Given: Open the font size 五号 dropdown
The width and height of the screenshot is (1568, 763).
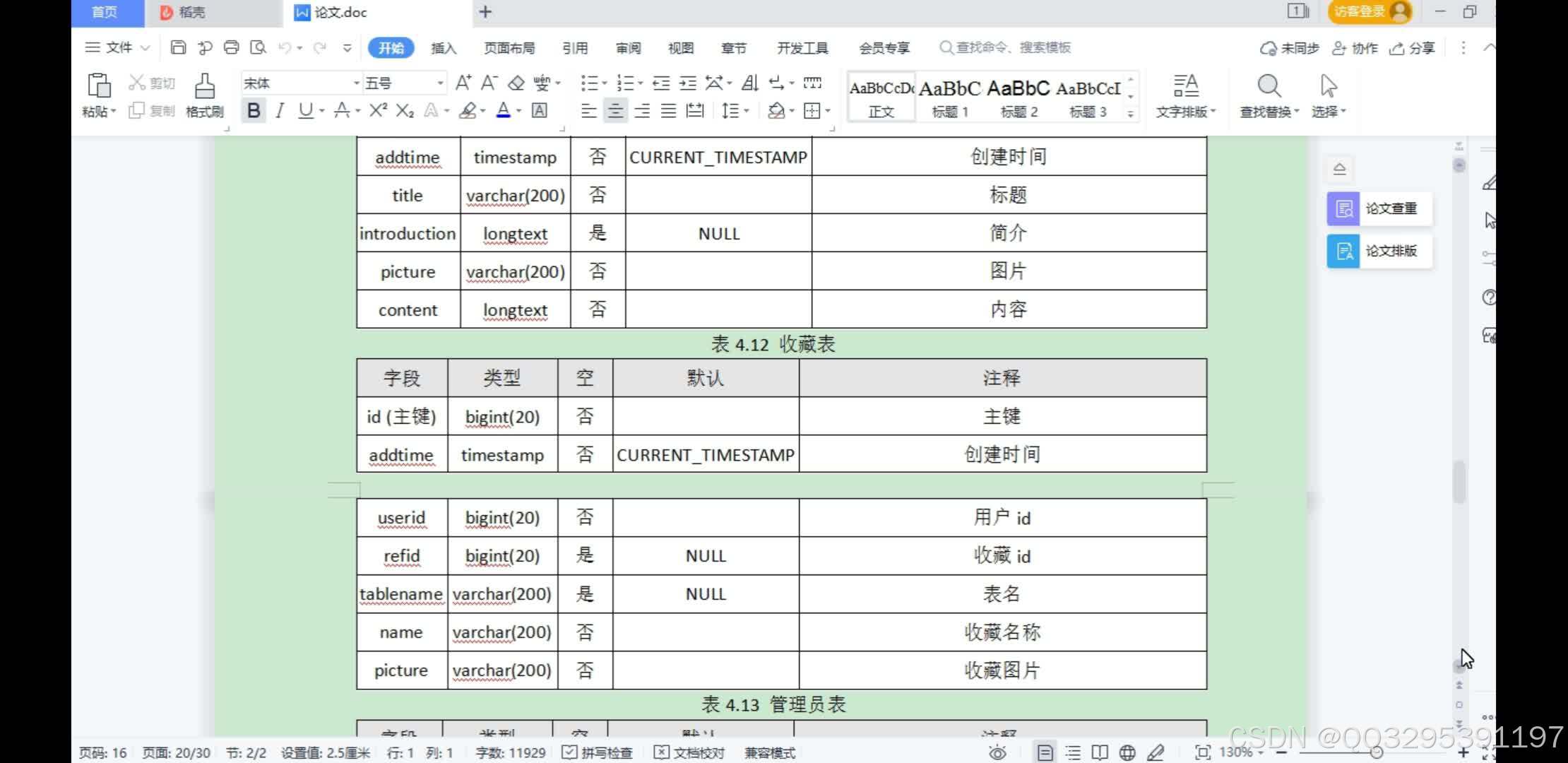Looking at the screenshot, I should (440, 83).
